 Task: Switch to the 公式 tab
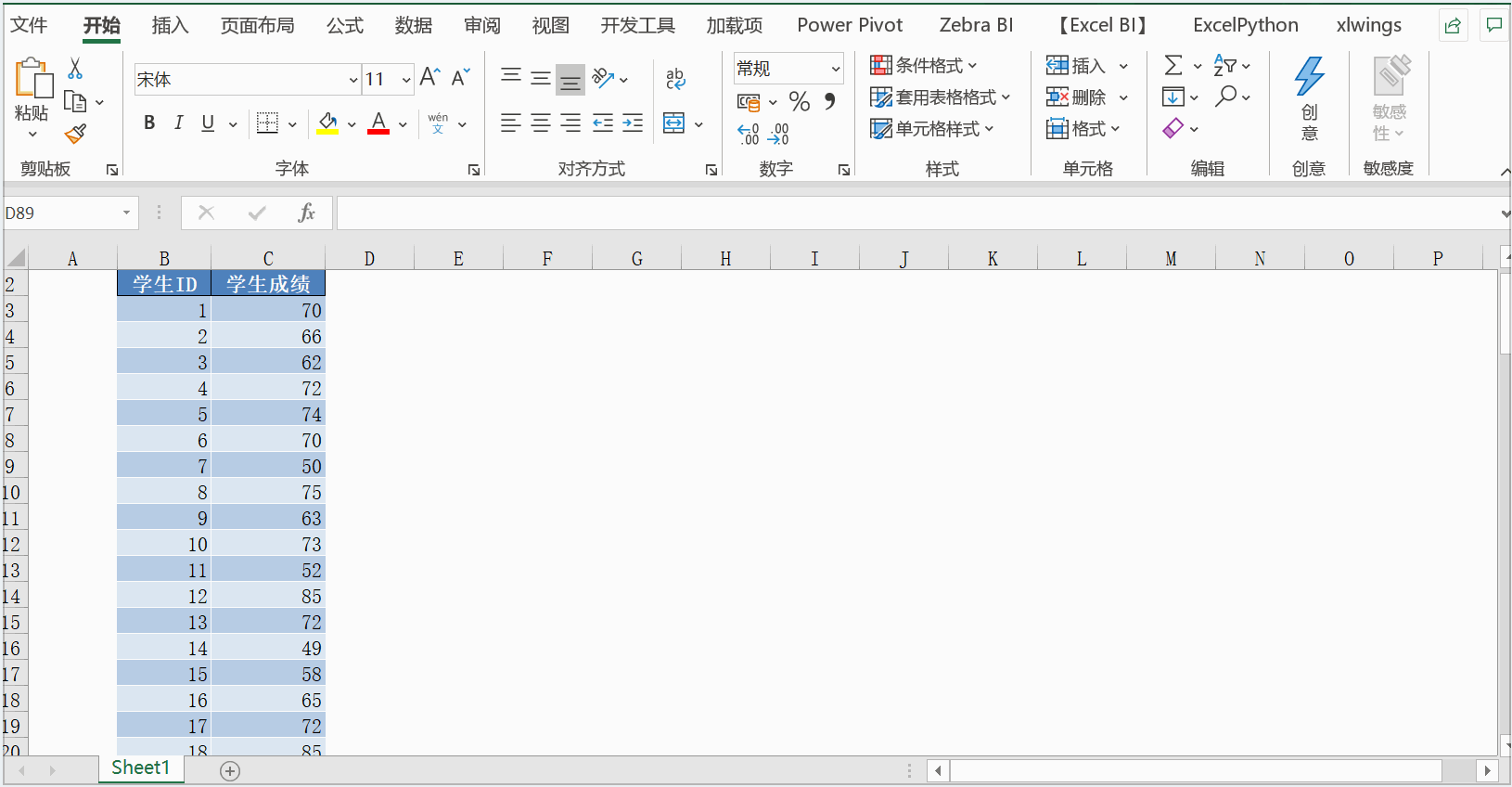(344, 25)
